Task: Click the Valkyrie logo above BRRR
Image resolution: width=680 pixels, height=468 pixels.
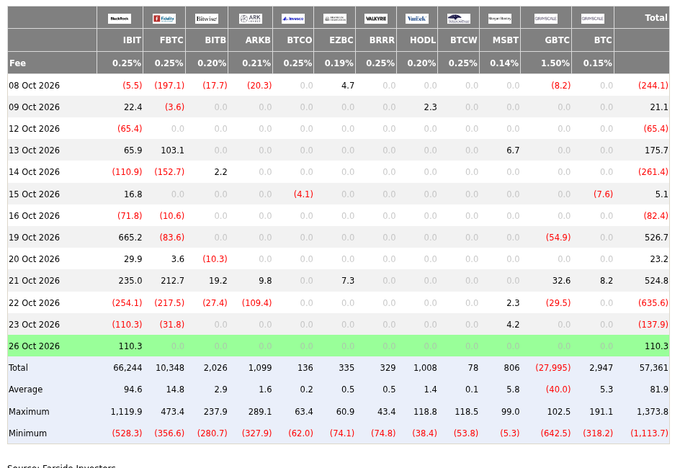Action: pos(376,19)
